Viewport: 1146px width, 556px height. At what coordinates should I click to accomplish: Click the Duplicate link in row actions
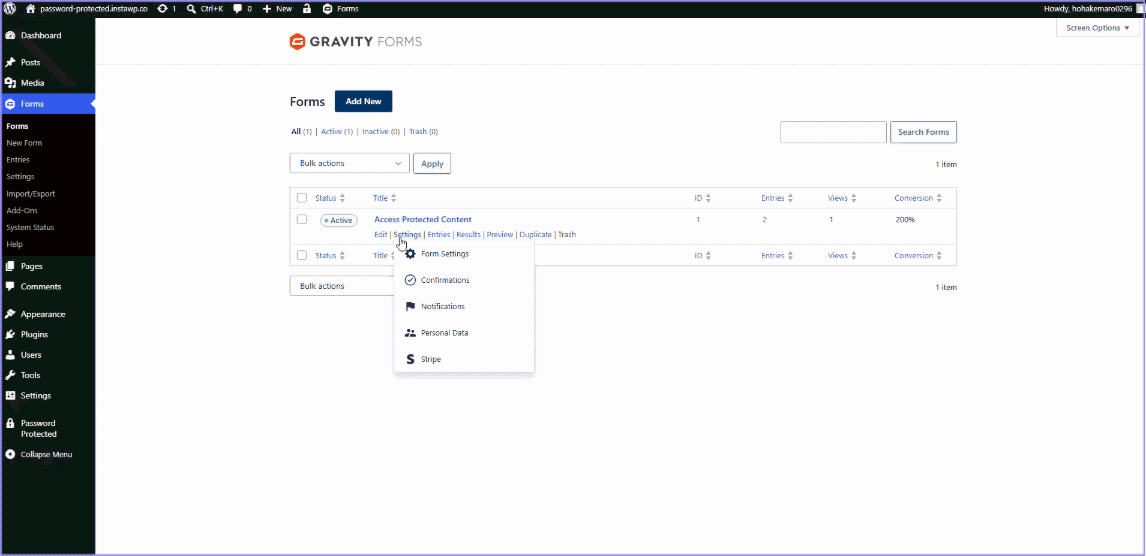tap(536, 235)
